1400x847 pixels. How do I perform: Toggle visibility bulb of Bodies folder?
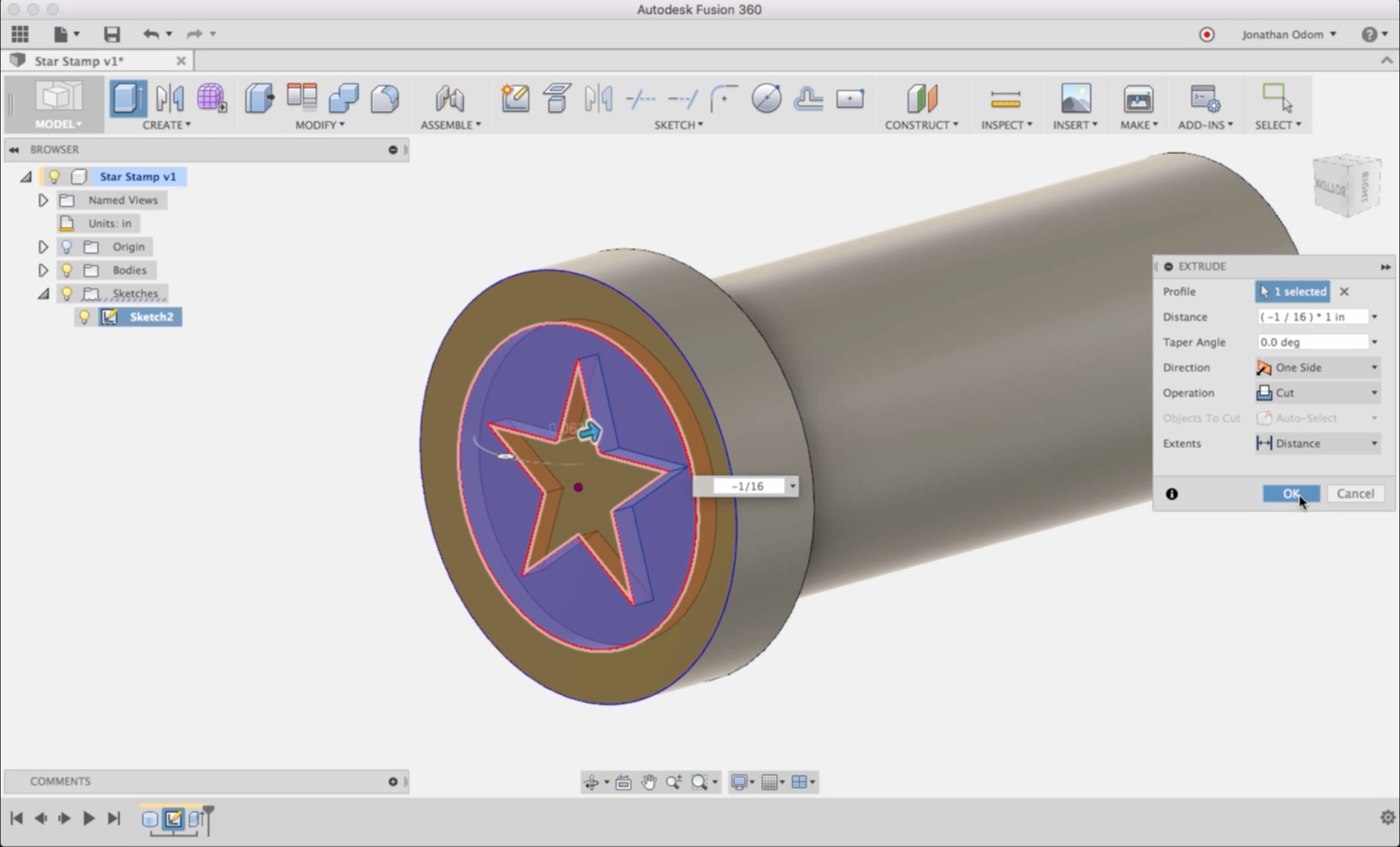[x=67, y=270]
